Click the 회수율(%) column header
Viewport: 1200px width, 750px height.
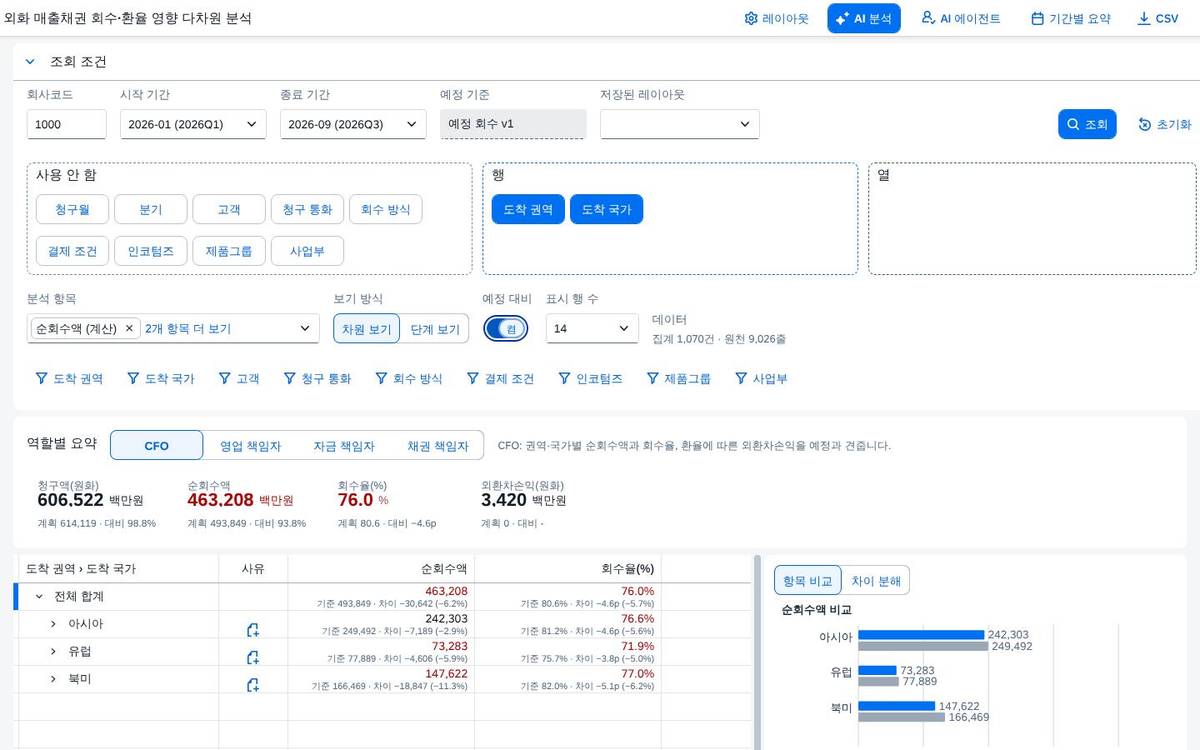tap(567, 568)
